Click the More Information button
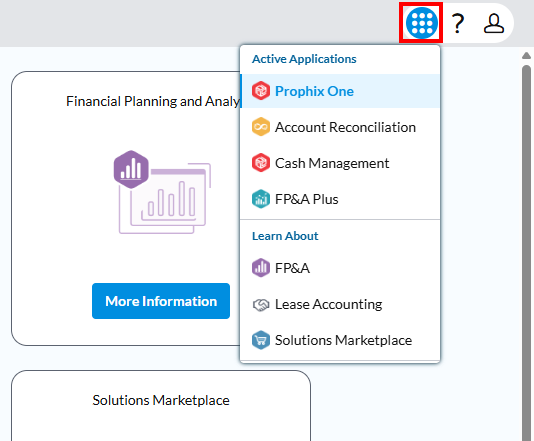The image size is (534, 441). point(161,301)
